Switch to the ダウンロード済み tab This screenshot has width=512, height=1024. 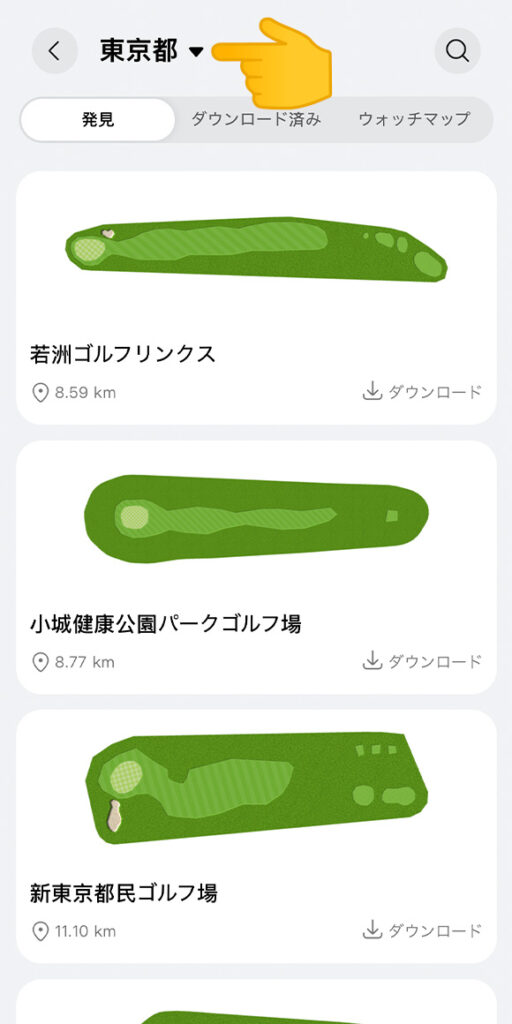click(256, 120)
